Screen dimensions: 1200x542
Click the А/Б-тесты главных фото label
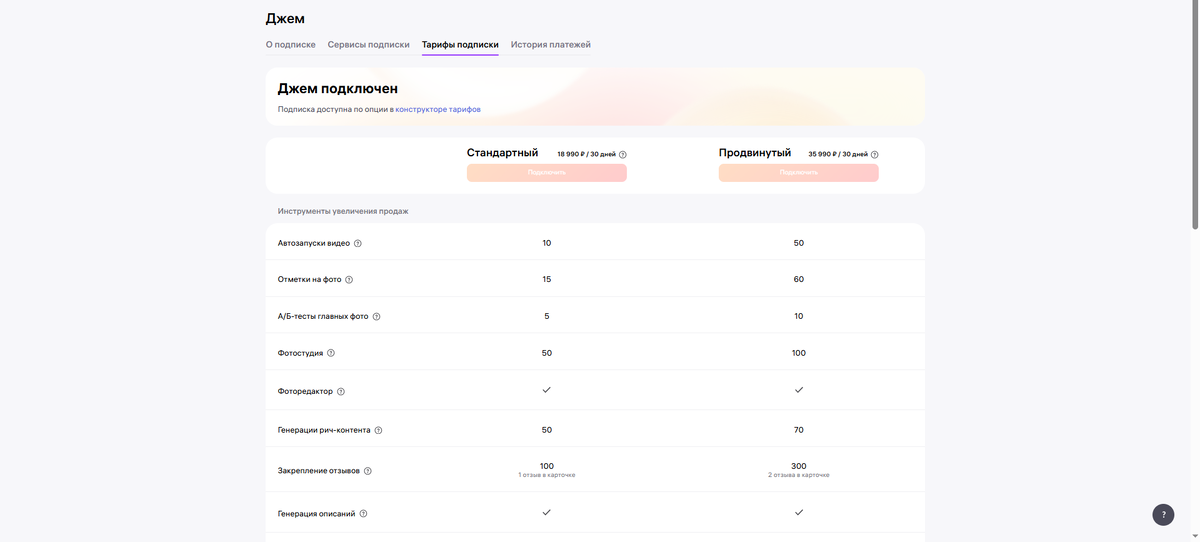[x=323, y=317]
